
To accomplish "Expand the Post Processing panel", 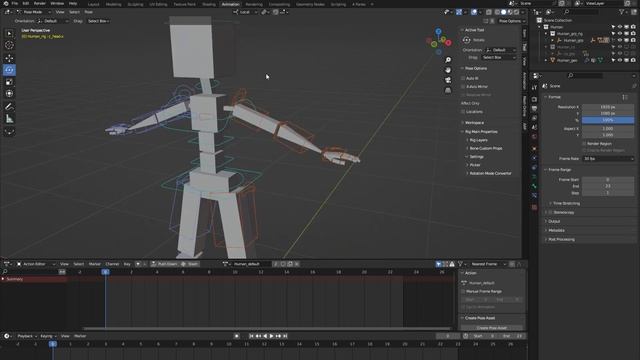I will point(561,240).
